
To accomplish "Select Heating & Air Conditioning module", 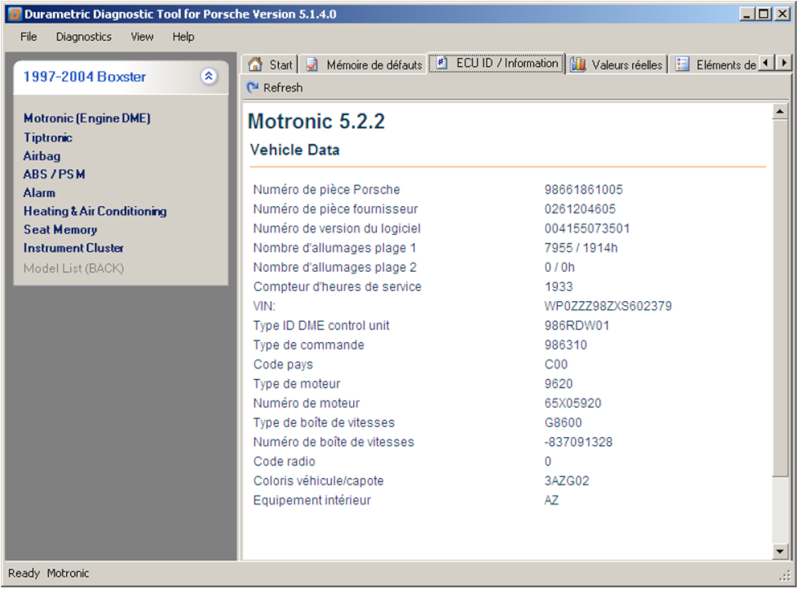I will click(95, 211).
